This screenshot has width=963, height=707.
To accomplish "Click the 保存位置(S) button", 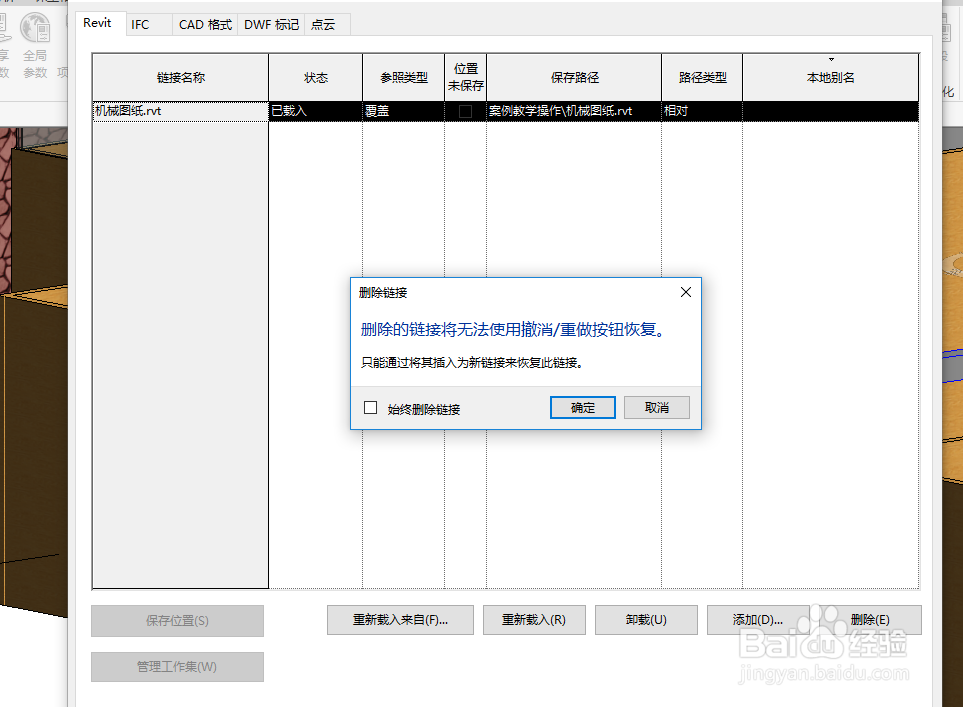I will coord(177,621).
